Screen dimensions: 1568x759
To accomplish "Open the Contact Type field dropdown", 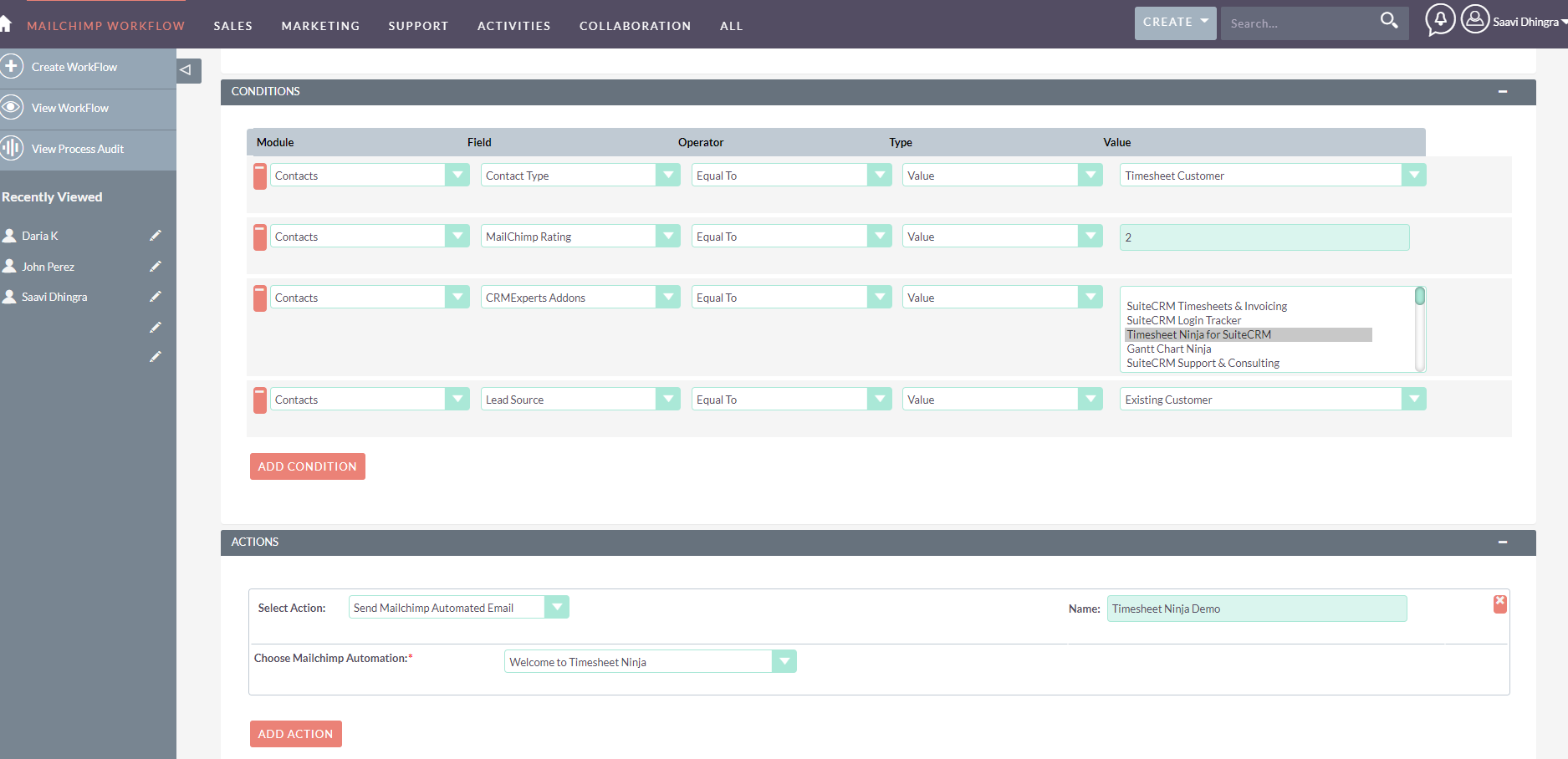I will pos(580,176).
